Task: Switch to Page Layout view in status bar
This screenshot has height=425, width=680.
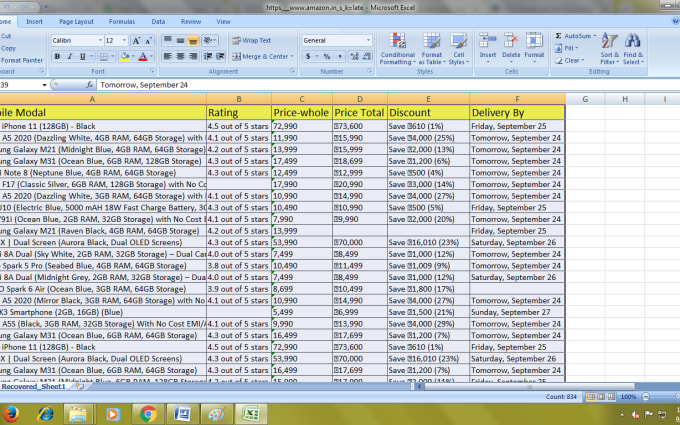Action: coord(601,397)
